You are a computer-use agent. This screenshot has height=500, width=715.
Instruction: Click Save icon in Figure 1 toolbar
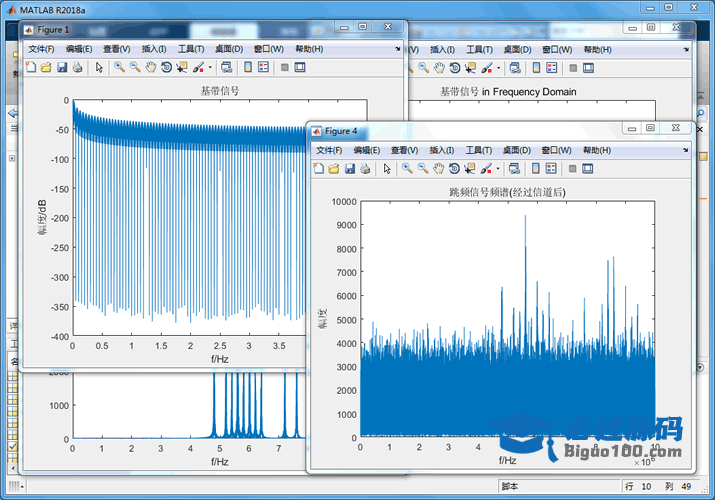[62, 67]
